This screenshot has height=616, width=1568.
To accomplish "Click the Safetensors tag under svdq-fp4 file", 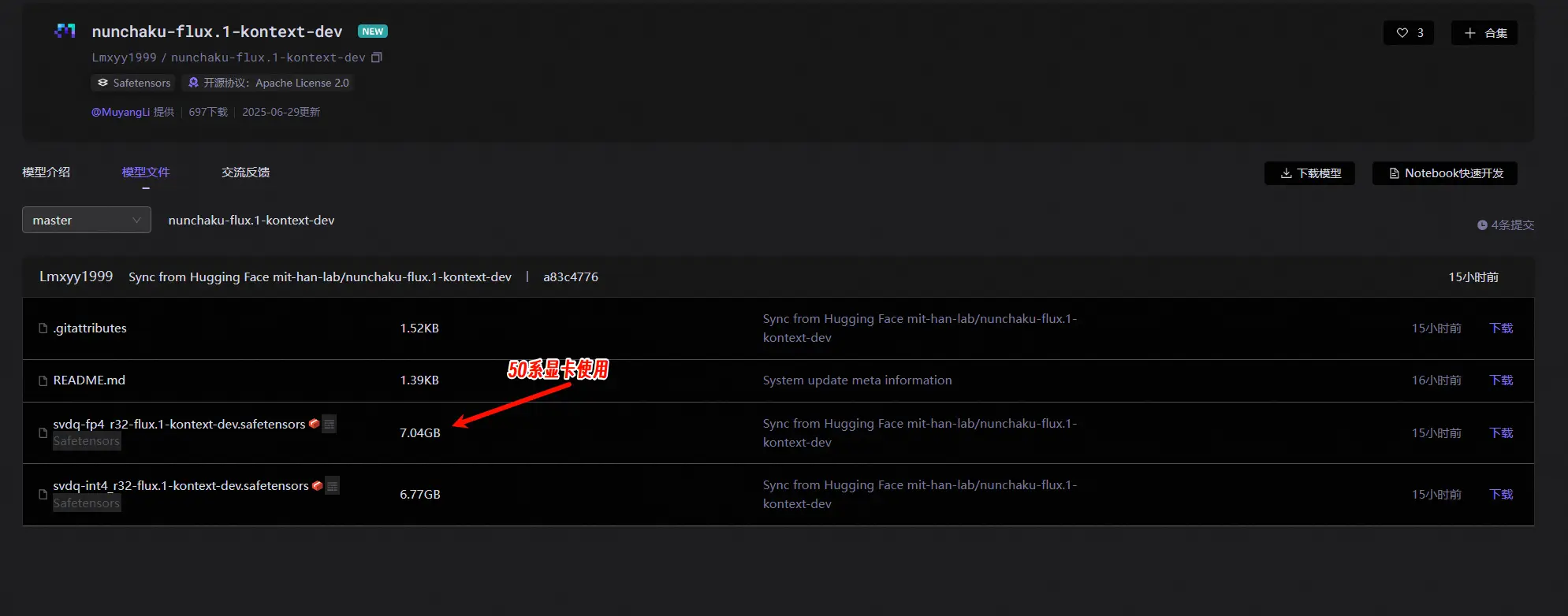I will pos(87,441).
